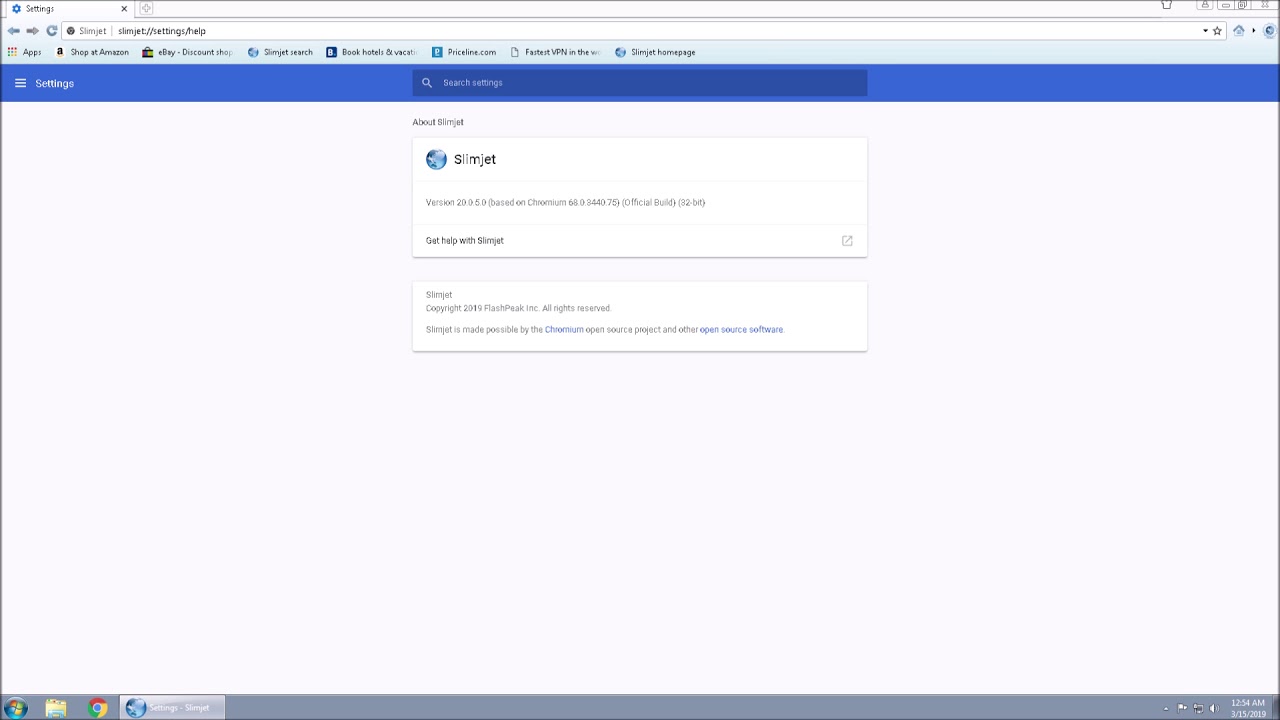Click the Search settings field

(x=640, y=83)
